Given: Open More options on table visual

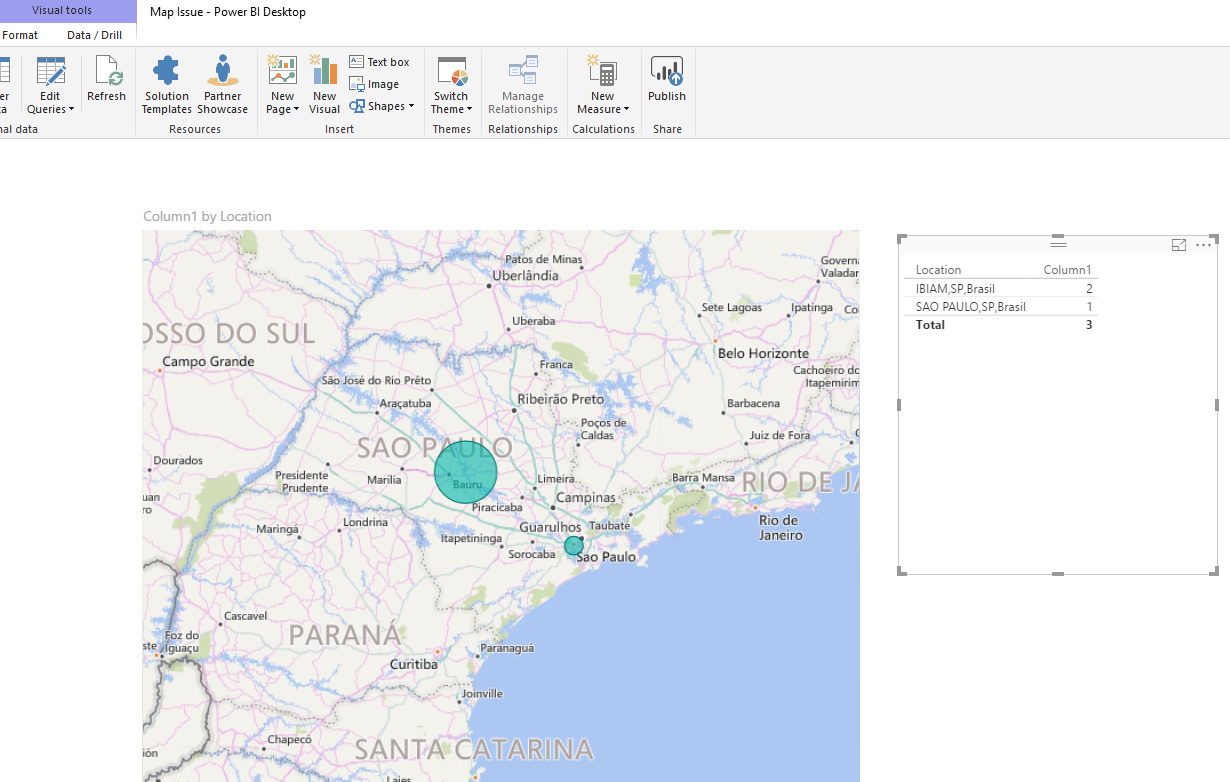Looking at the screenshot, I should (x=1203, y=245).
